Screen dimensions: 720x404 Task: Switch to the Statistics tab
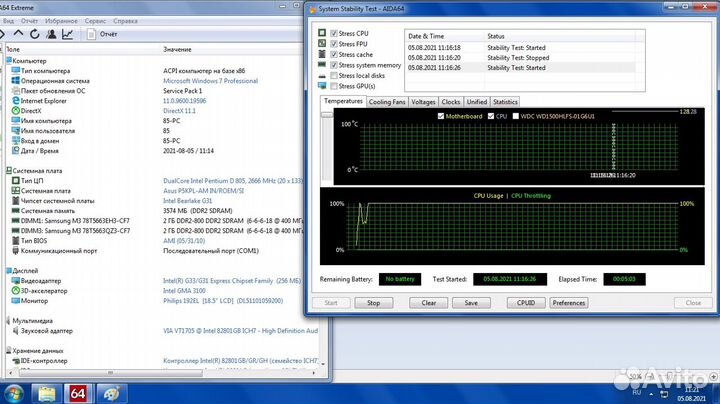tap(505, 102)
